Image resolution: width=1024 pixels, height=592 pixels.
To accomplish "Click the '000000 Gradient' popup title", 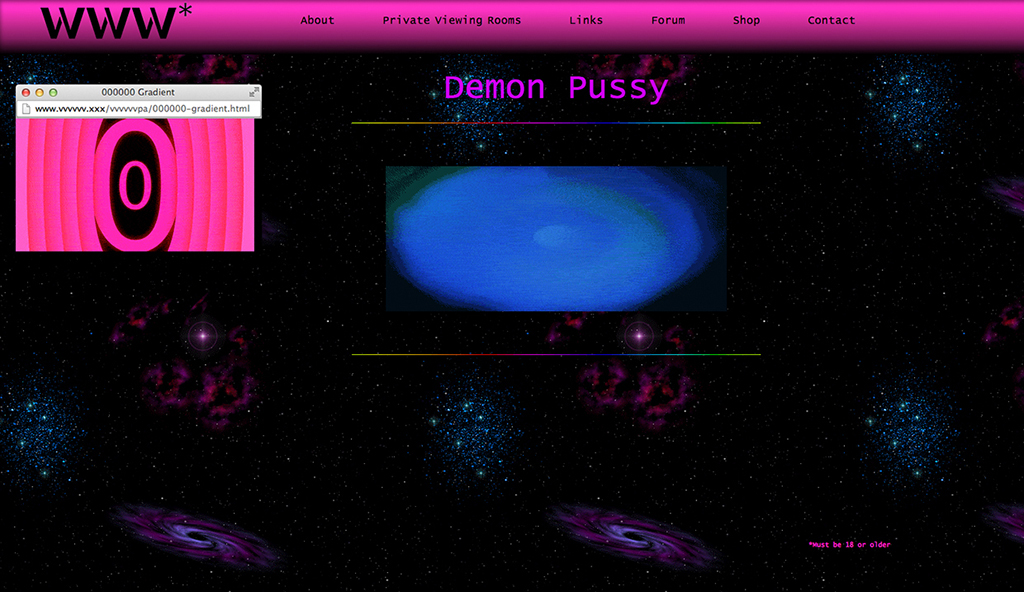I will point(138,92).
